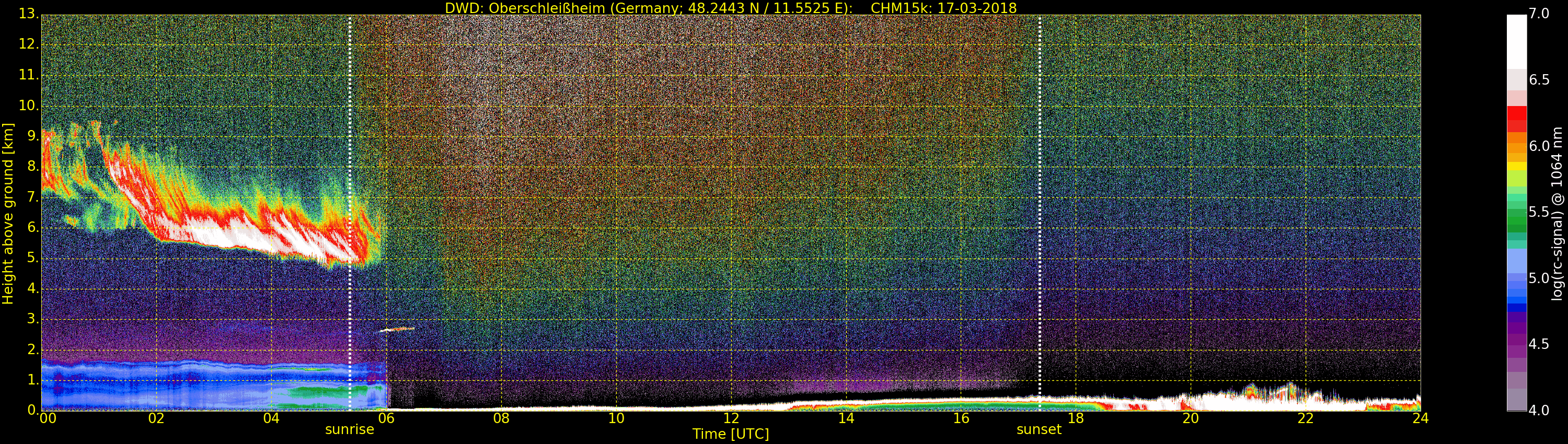Click the '7.' km height tick label
This screenshot has height=444, width=1568.
point(32,197)
